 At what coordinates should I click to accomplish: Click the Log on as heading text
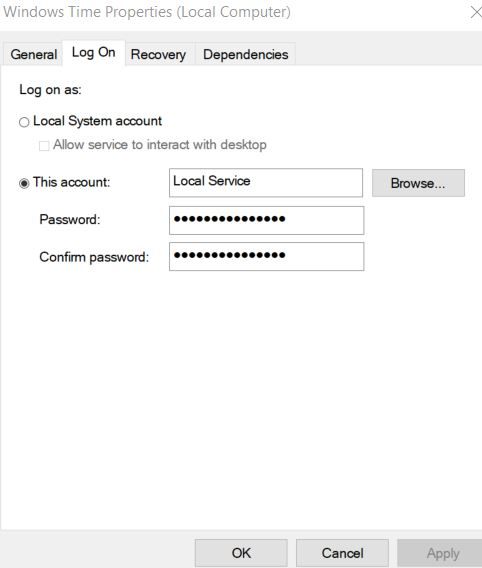tap(50, 89)
